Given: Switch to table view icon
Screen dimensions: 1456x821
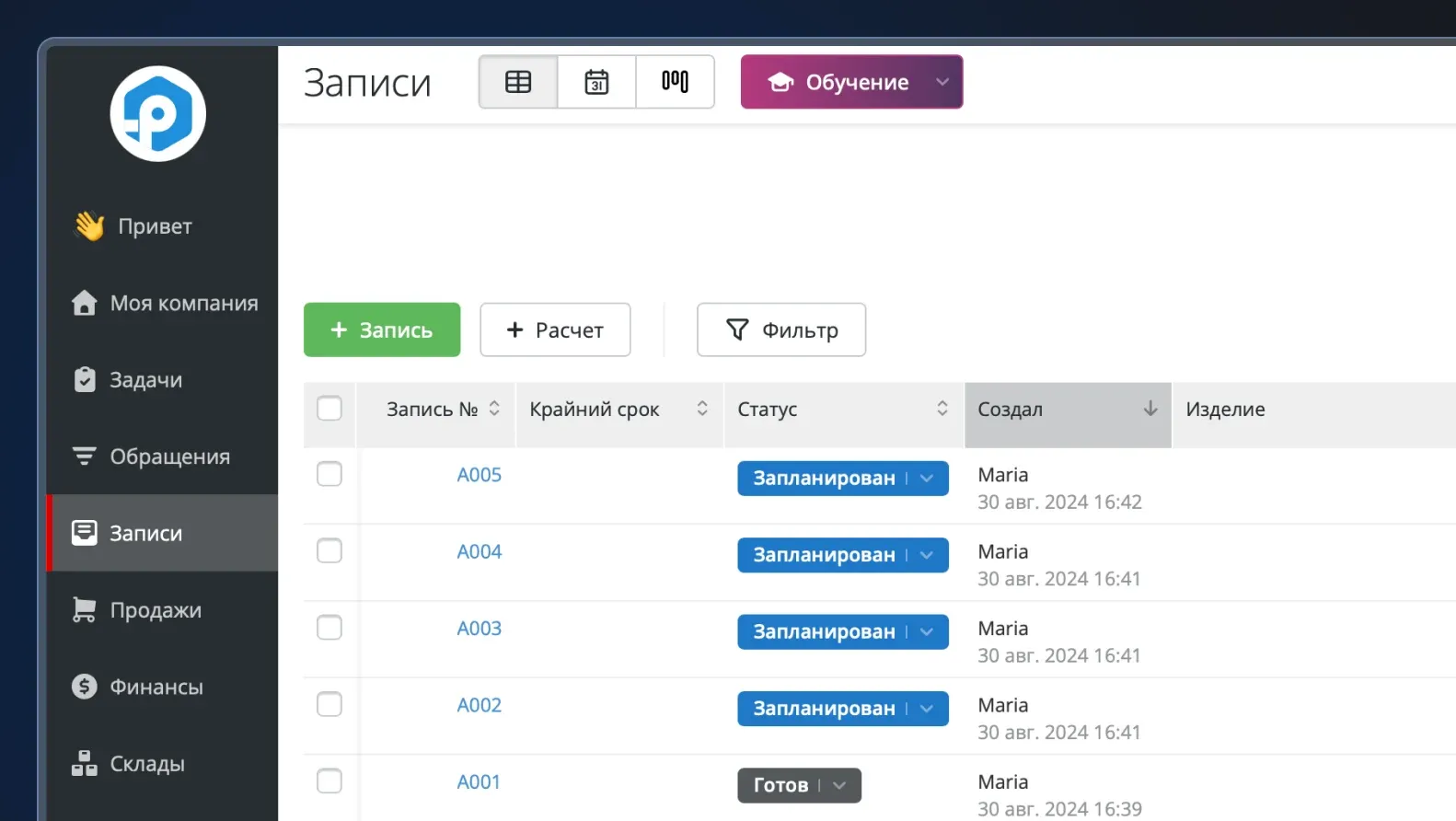Looking at the screenshot, I should click(518, 82).
